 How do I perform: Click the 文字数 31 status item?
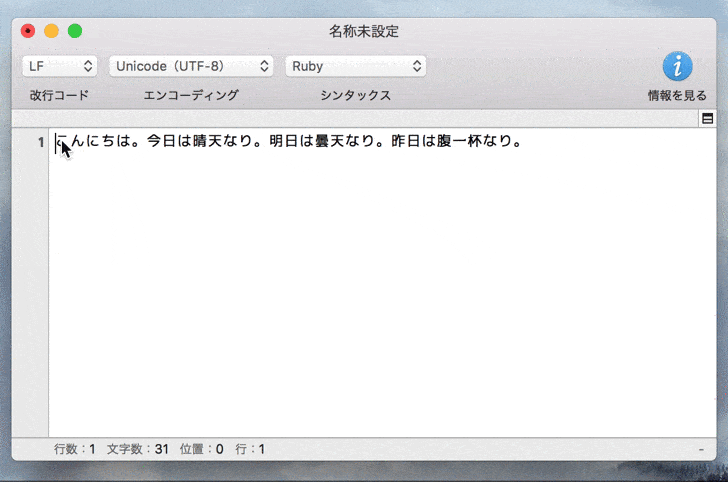pyautogui.click(x=137, y=449)
